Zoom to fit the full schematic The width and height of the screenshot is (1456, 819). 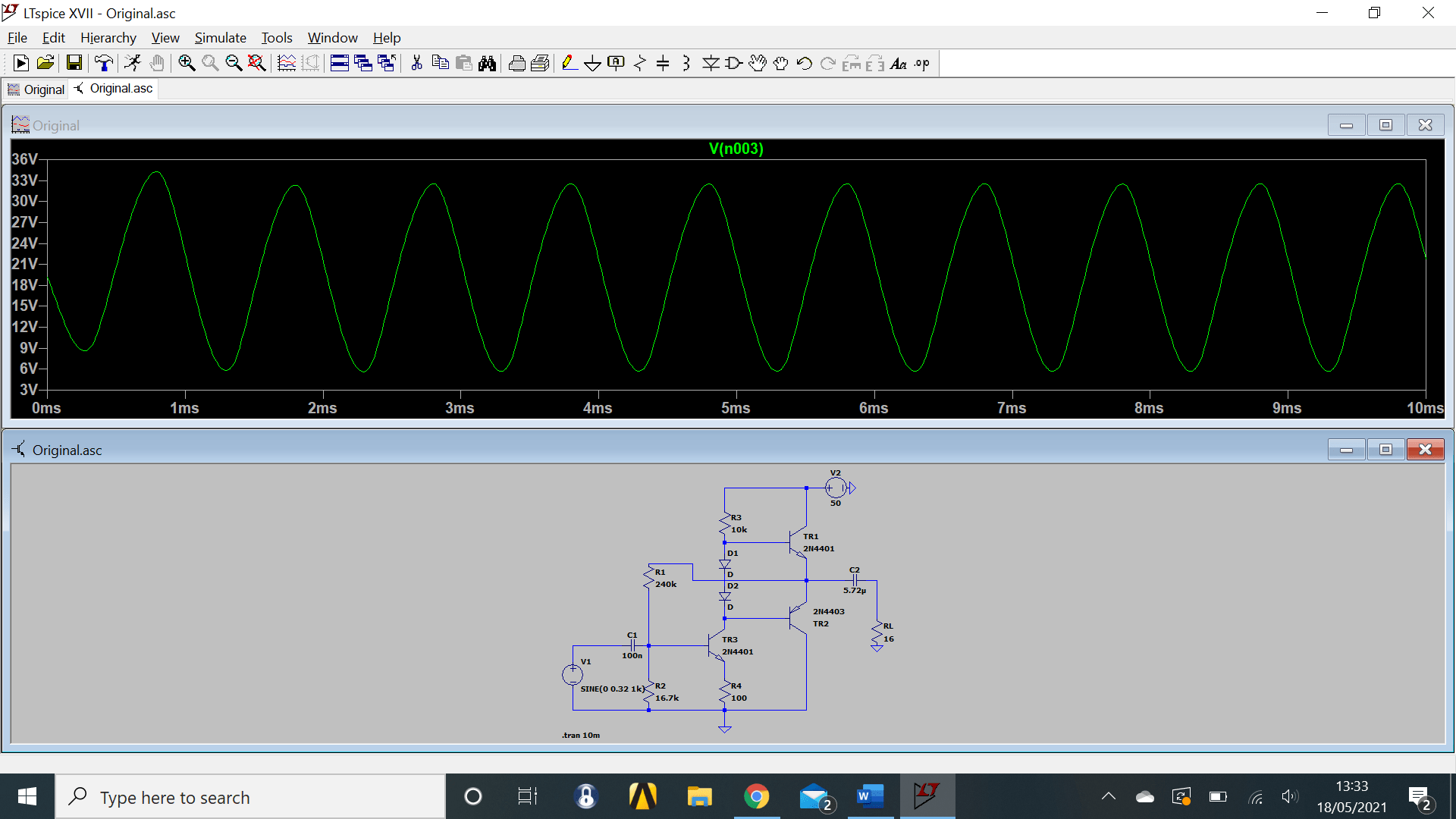pyautogui.click(x=256, y=63)
